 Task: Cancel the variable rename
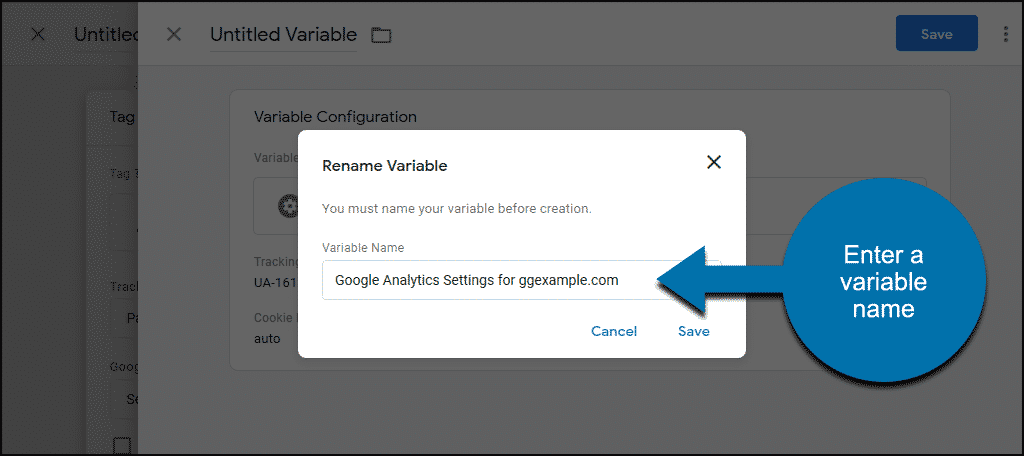point(614,331)
